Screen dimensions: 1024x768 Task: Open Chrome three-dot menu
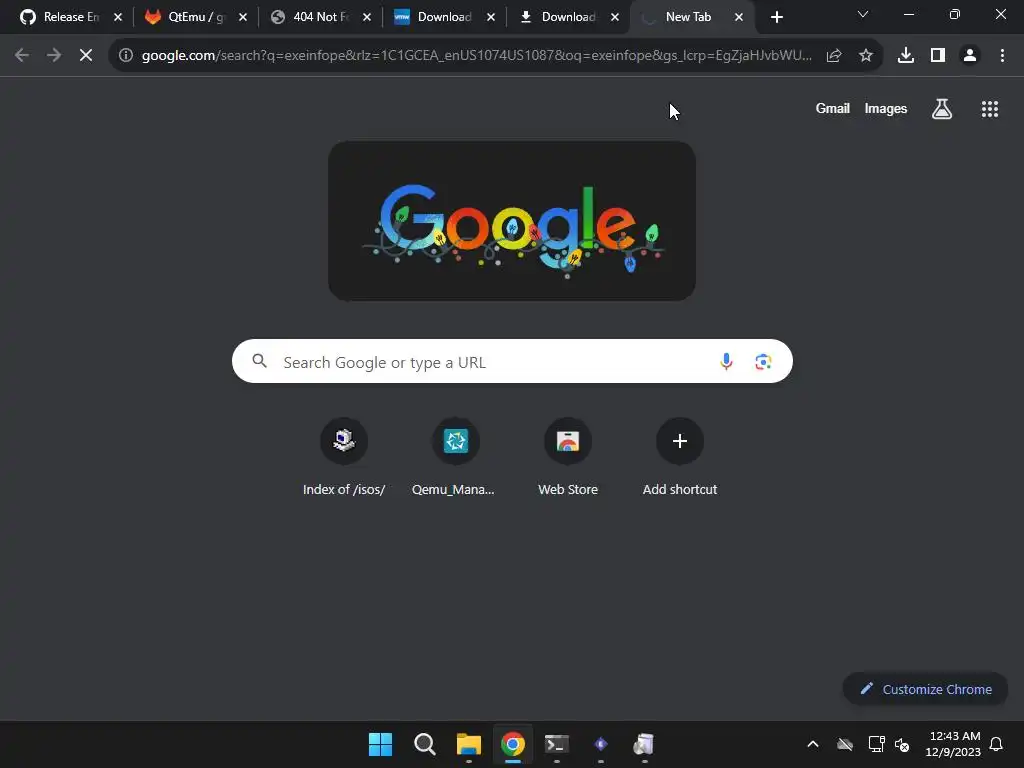coord(1002,56)
